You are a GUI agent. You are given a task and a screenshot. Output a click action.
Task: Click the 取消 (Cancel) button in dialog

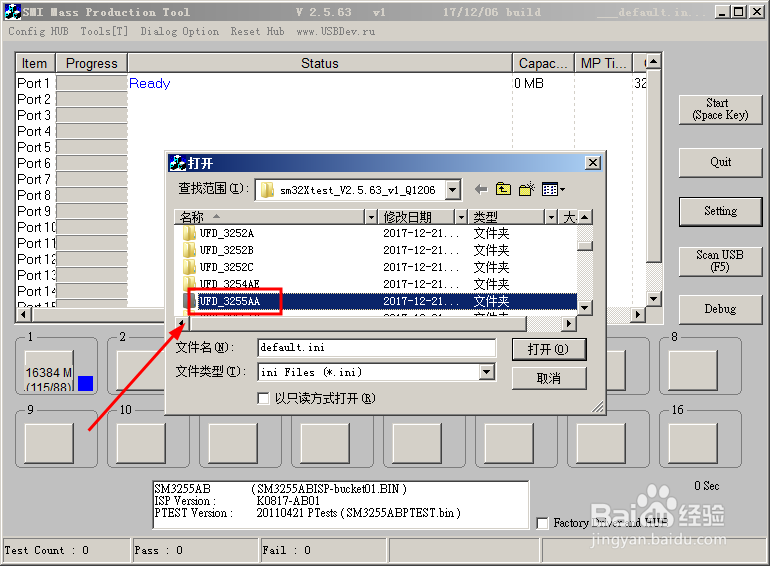[549, 378]
